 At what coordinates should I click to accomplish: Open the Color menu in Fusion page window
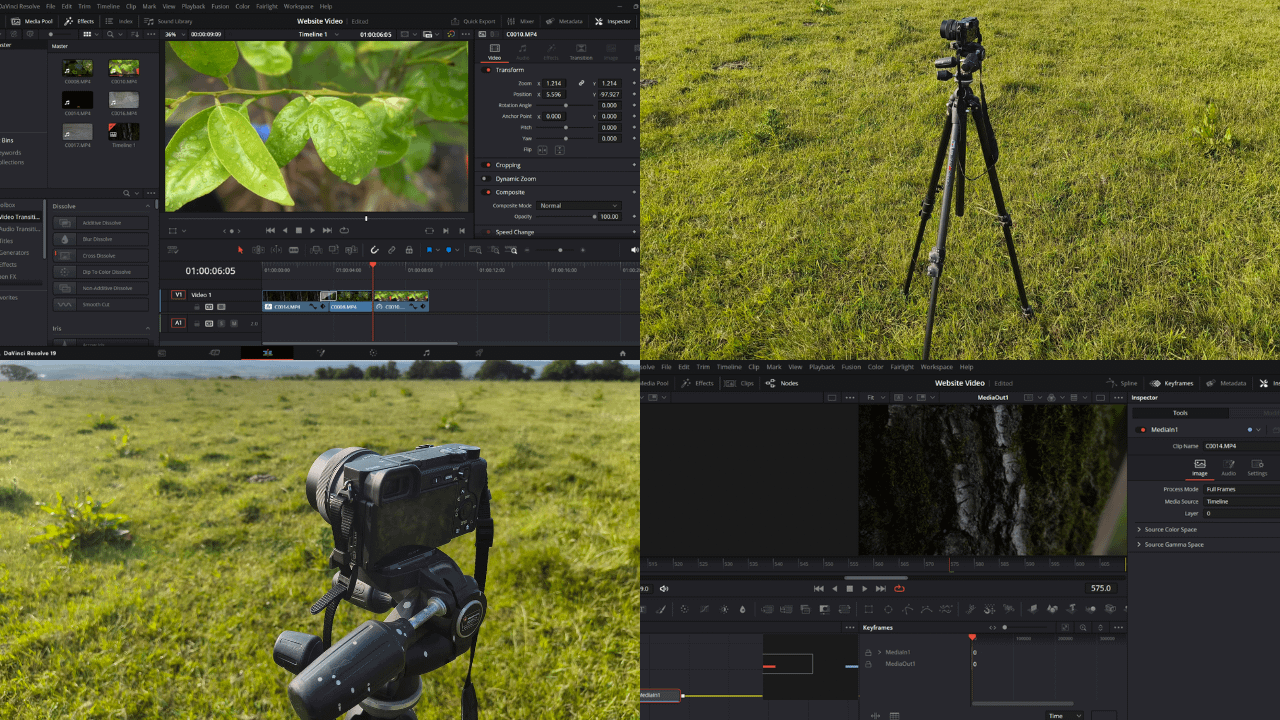(875, 367)
